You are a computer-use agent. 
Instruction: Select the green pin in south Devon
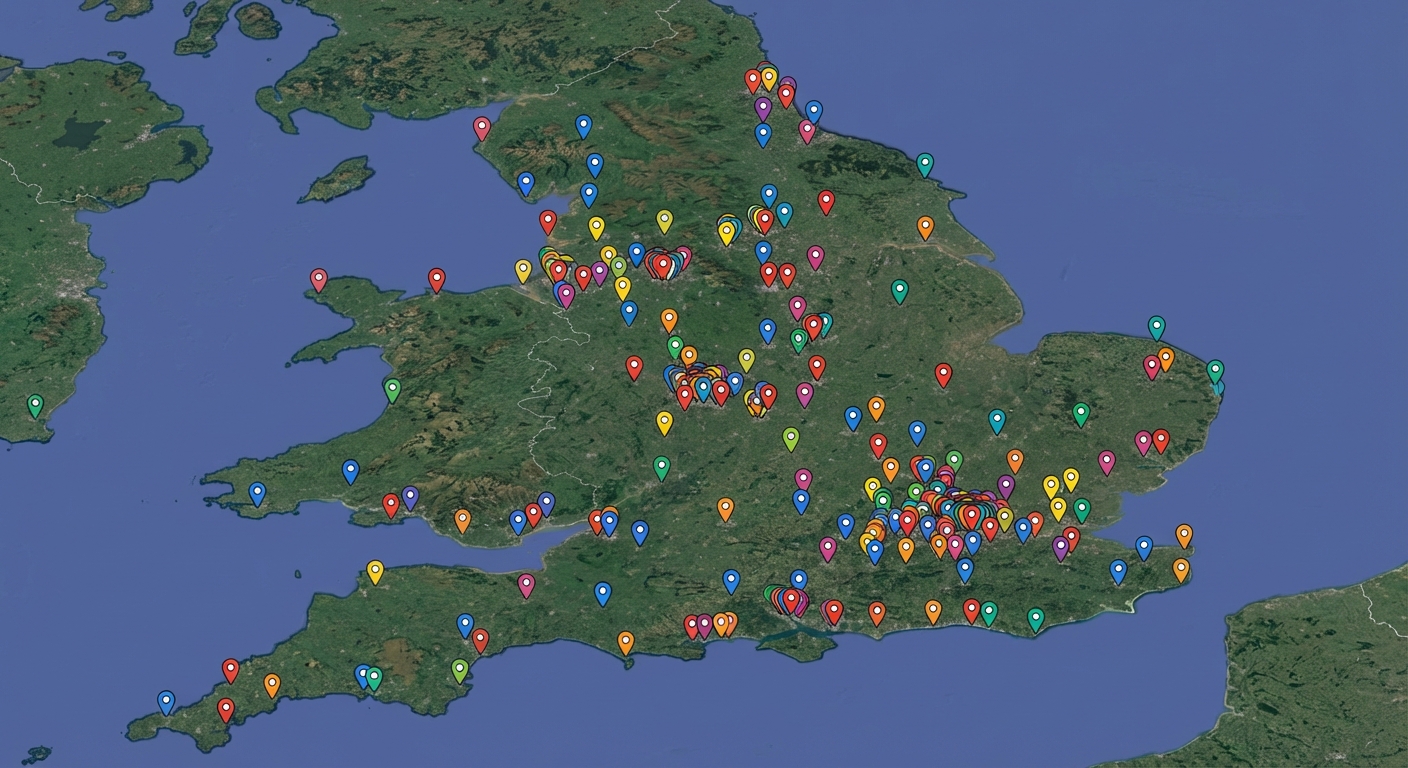pos(459,667)
